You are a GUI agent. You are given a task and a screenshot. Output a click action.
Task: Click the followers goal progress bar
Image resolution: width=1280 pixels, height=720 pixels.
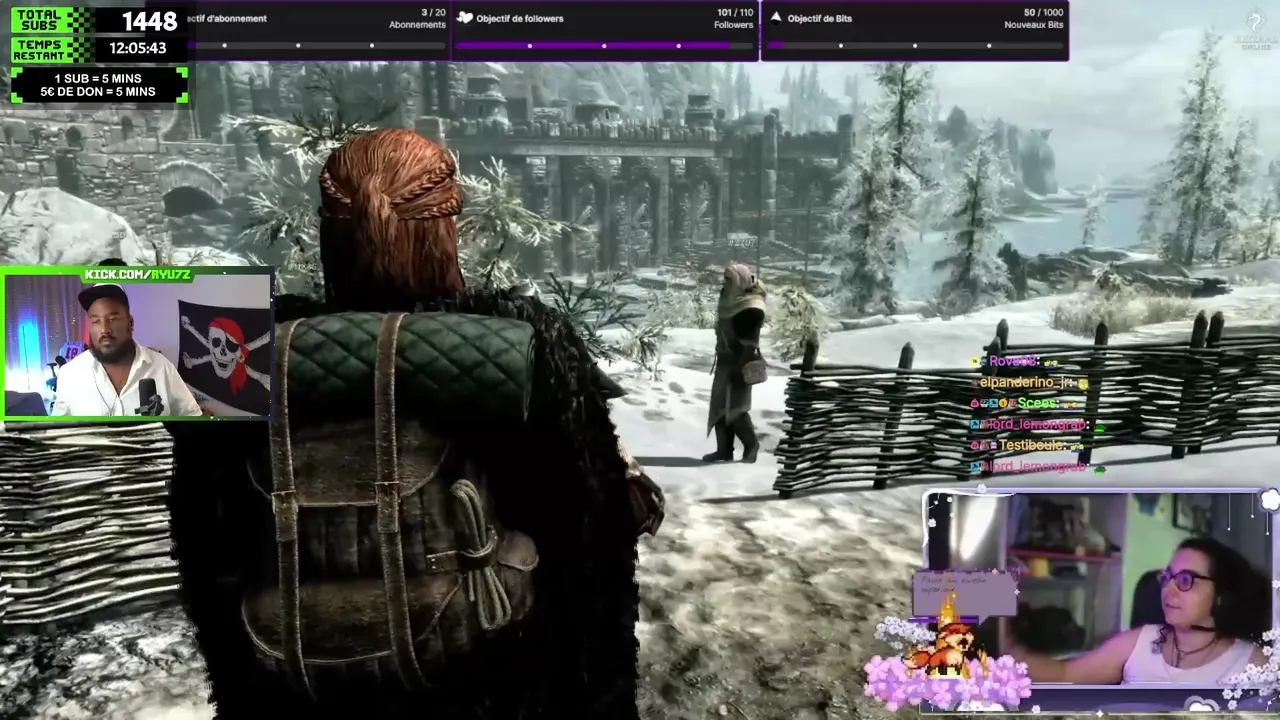pyautogui.click(x=604, y=45)
